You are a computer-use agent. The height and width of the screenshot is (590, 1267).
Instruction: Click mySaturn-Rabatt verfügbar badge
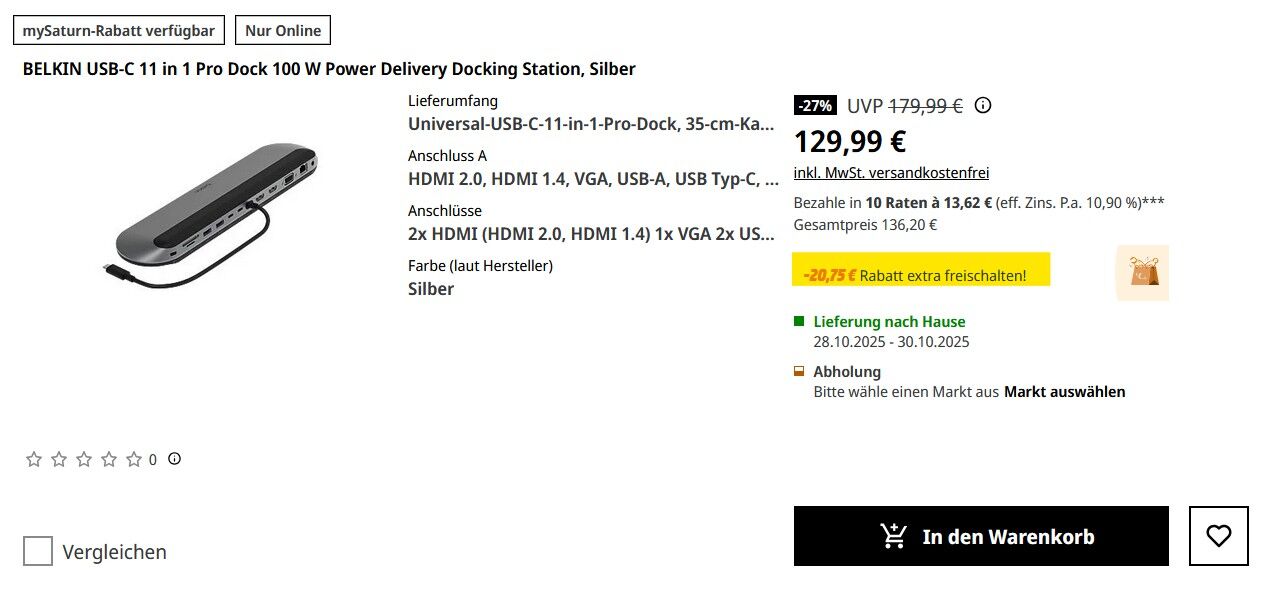click(119, 31)
